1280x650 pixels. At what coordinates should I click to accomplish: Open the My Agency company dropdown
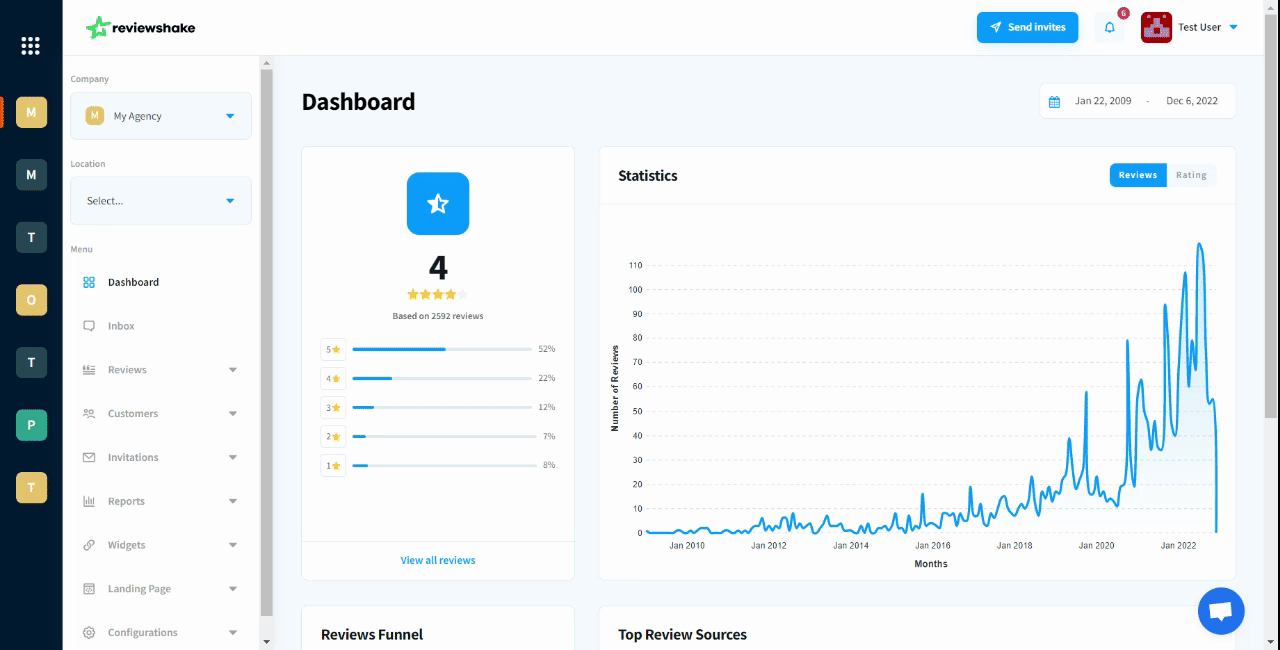[161, 116]
